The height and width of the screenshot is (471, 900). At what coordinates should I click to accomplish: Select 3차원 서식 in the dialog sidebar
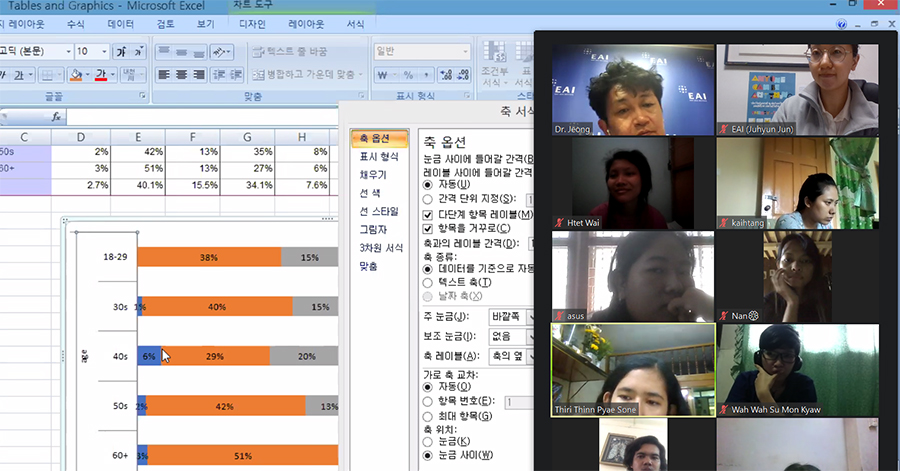pos(381,248)
